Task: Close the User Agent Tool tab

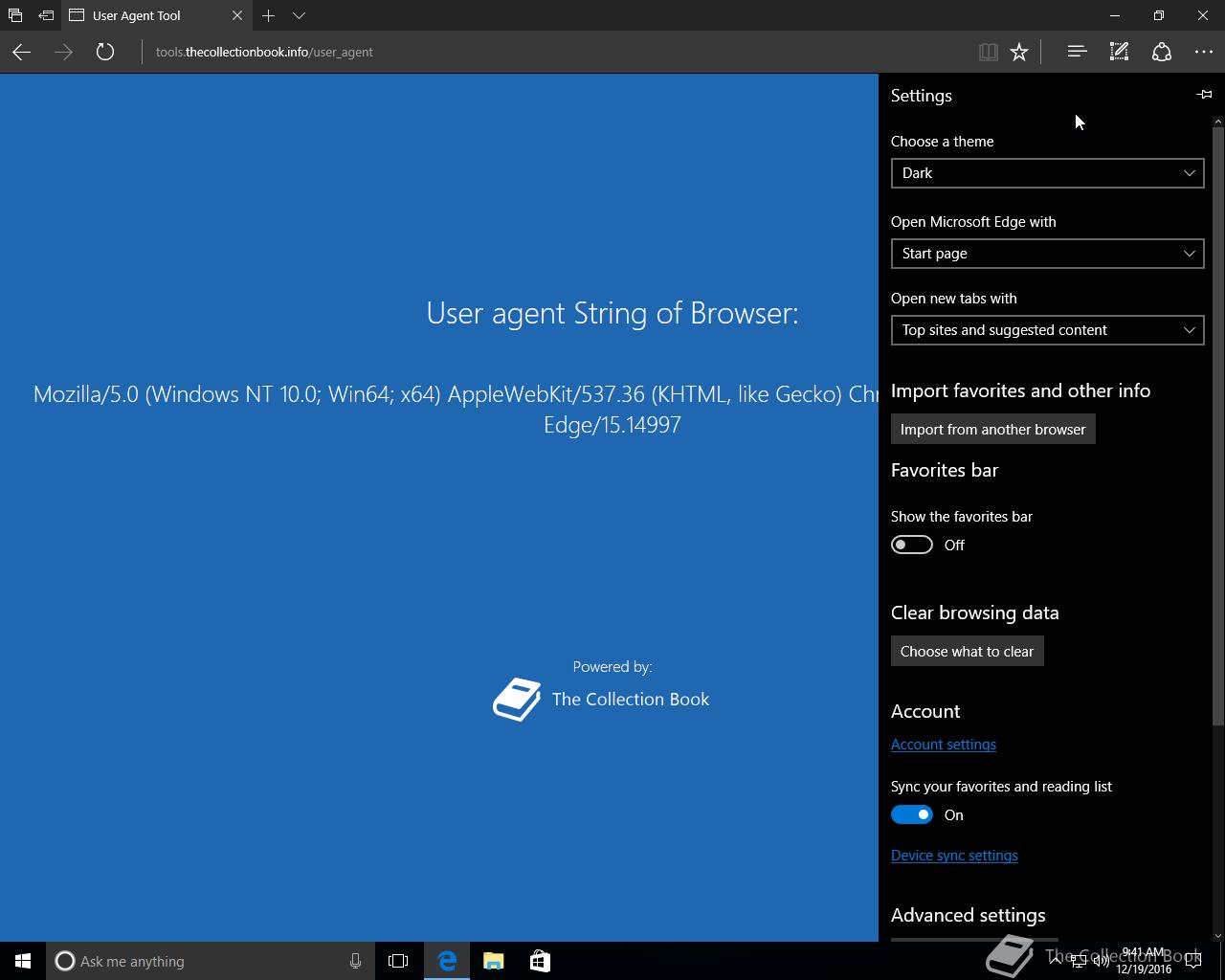Action: point(237,15)
